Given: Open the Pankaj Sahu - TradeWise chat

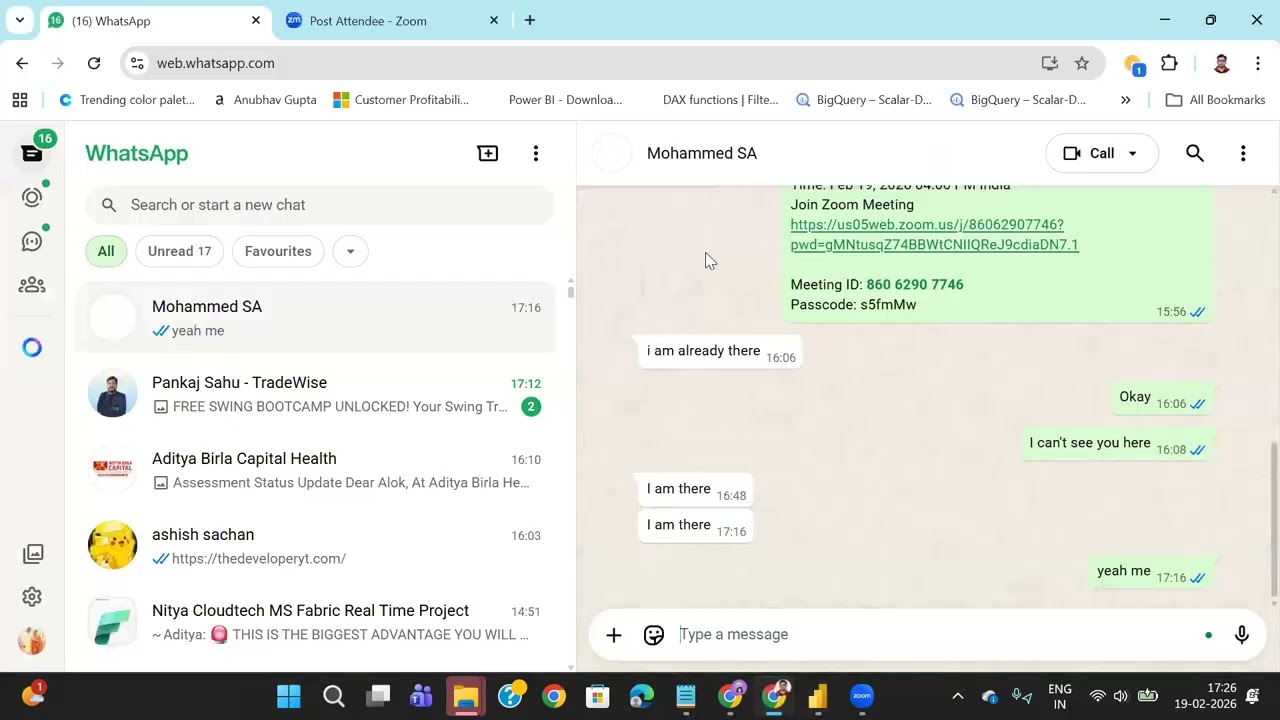Looking at the screenshot, I should 316,394.
